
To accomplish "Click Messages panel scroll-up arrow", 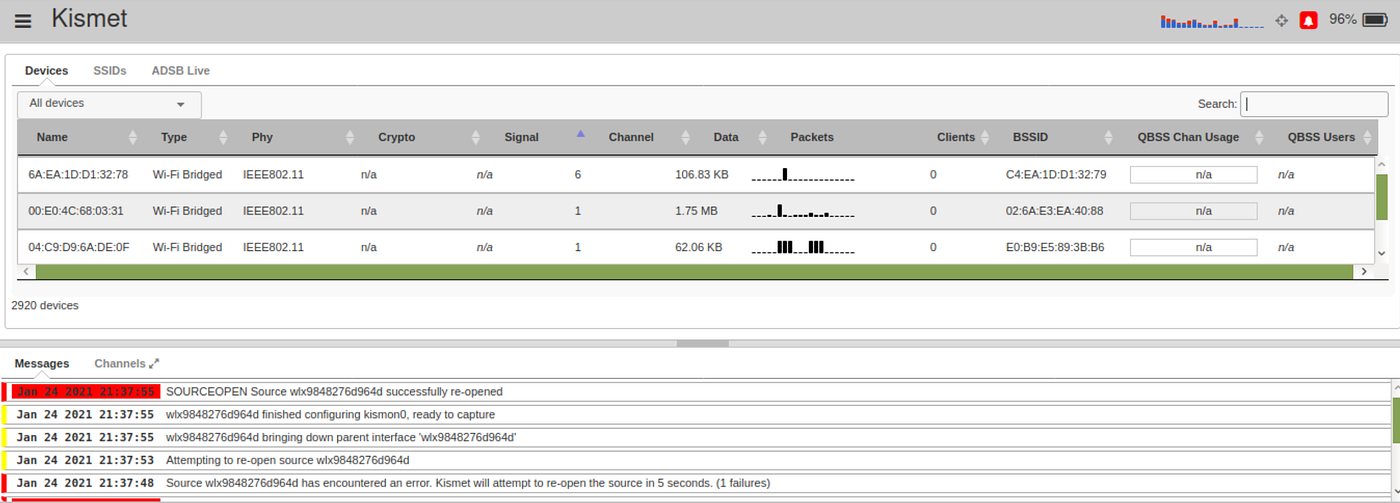I will [x=1396, y=387].
